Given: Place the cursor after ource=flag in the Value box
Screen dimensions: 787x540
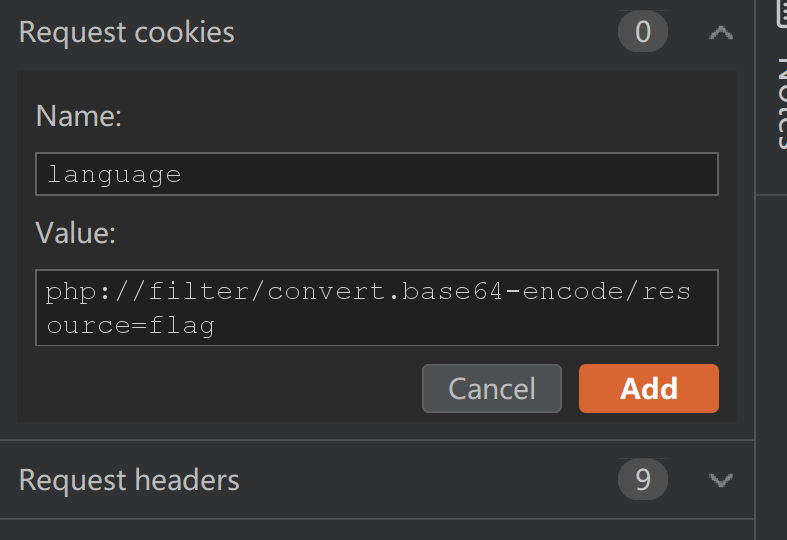Looking at the screenshot, I should coord(217,326).
